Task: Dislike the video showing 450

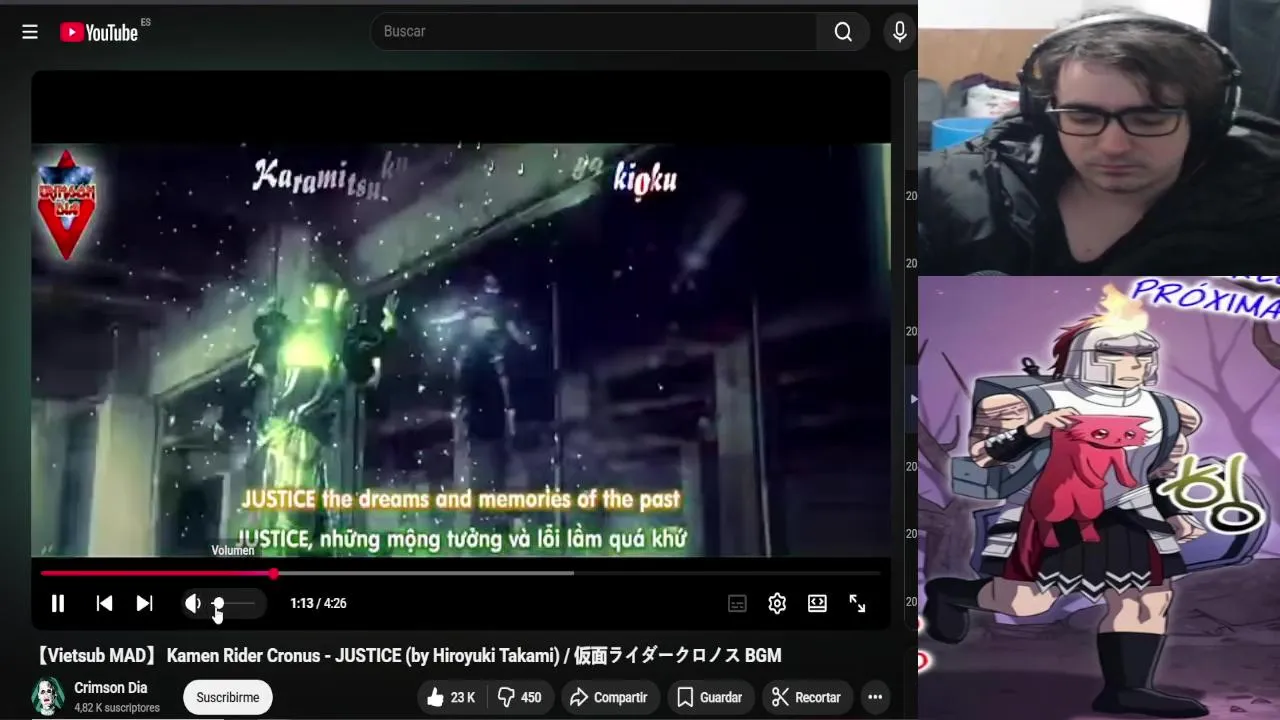Action: tap(520, 697)
